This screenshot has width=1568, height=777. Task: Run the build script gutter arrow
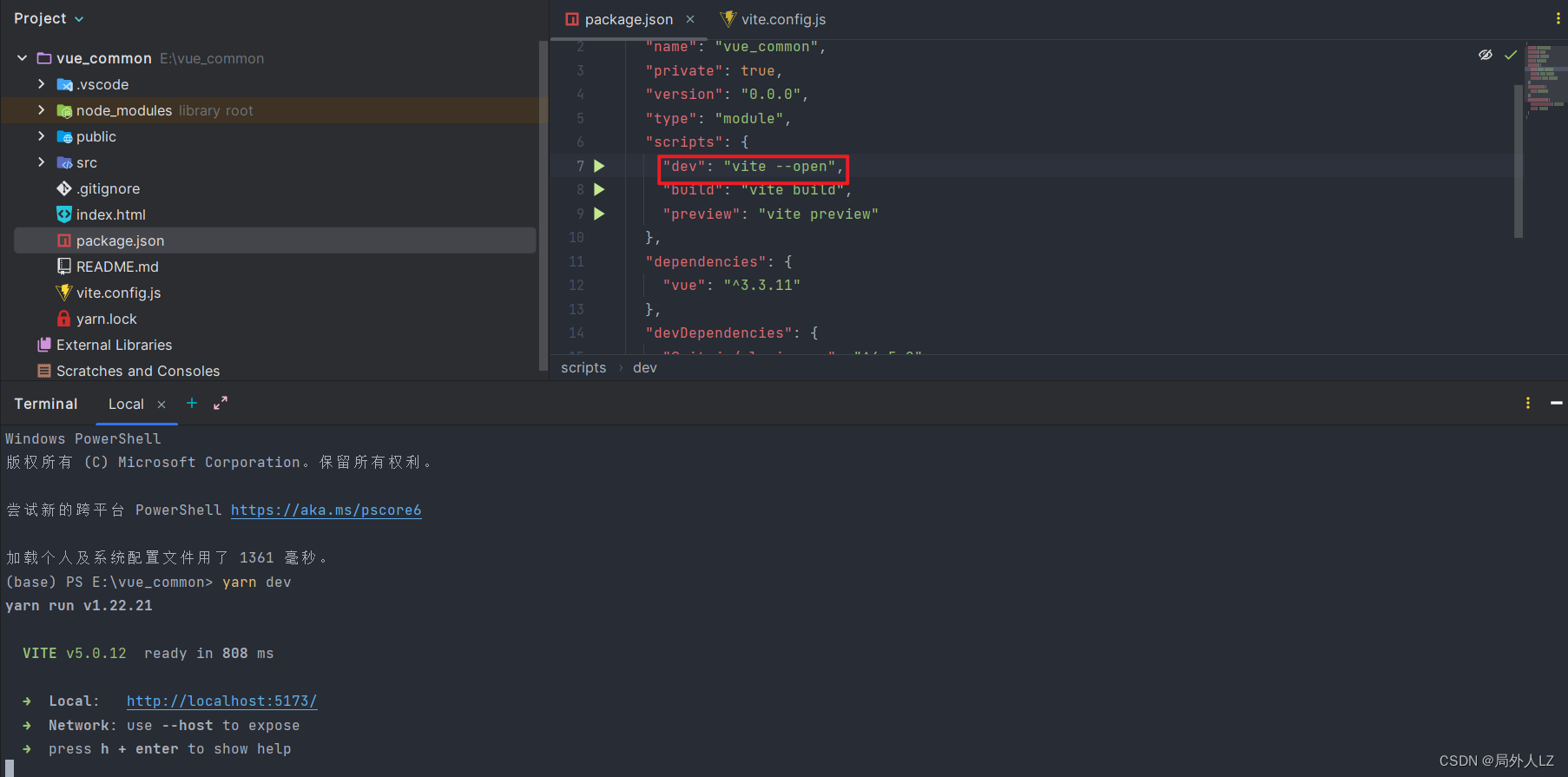coord(599,189)
